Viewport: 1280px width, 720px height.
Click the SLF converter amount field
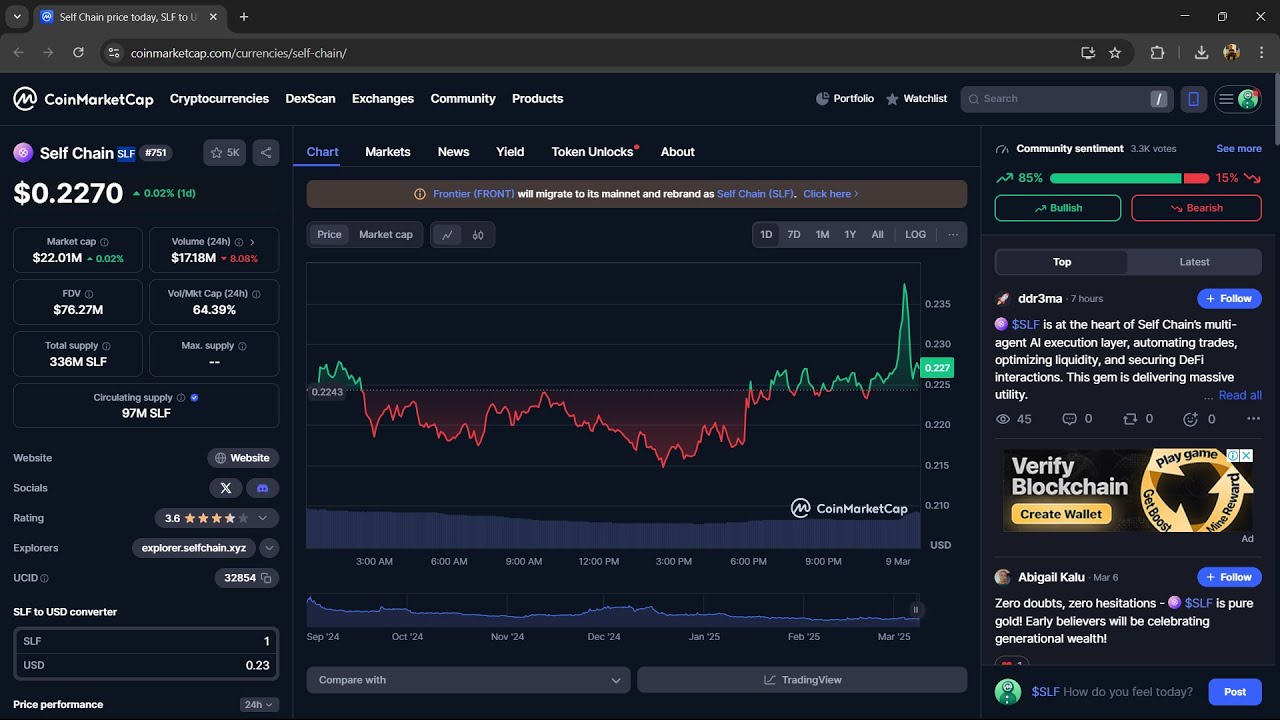146,641
